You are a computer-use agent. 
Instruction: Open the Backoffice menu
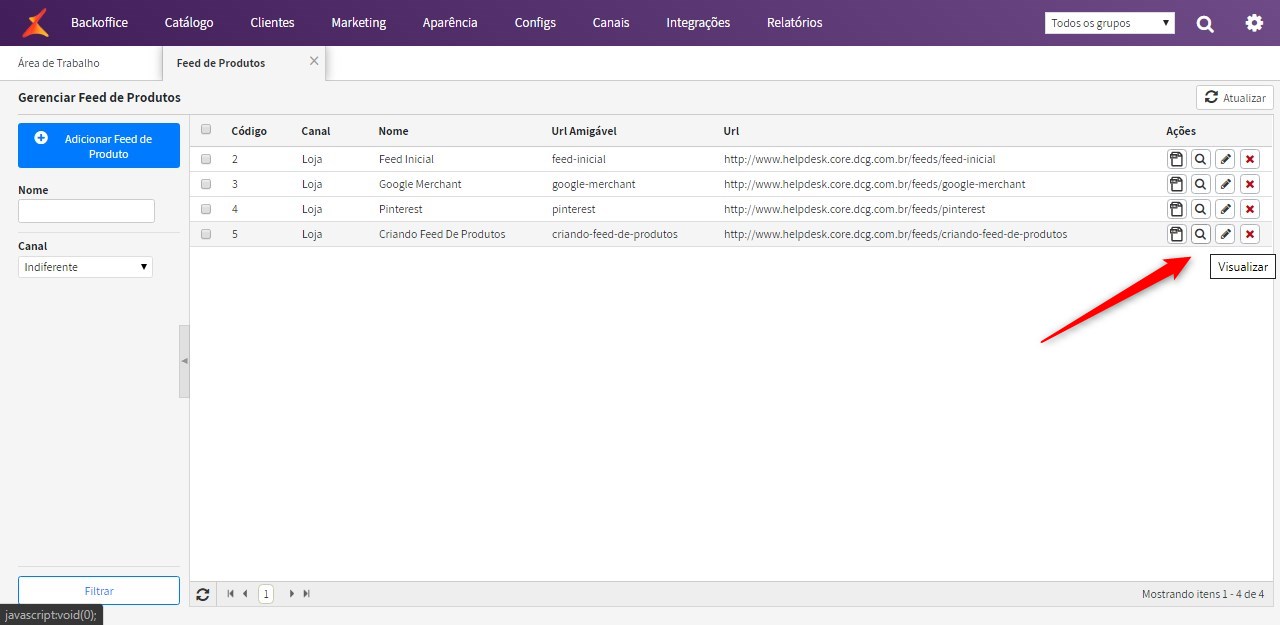[100, 23]
